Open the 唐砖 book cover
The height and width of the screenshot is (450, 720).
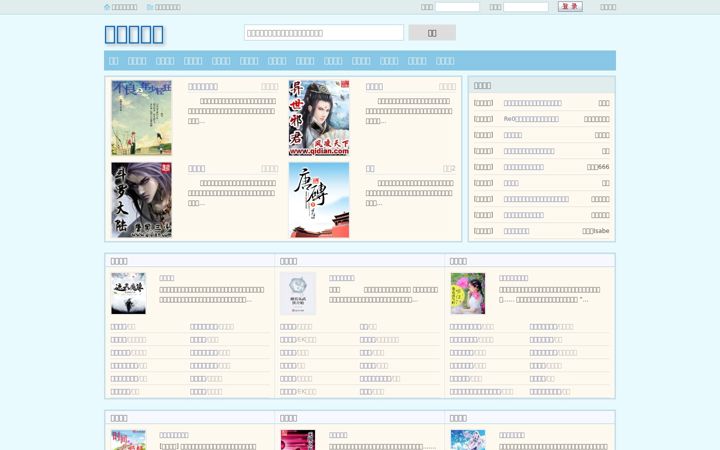pyautogui.click(x=319, y=200)
